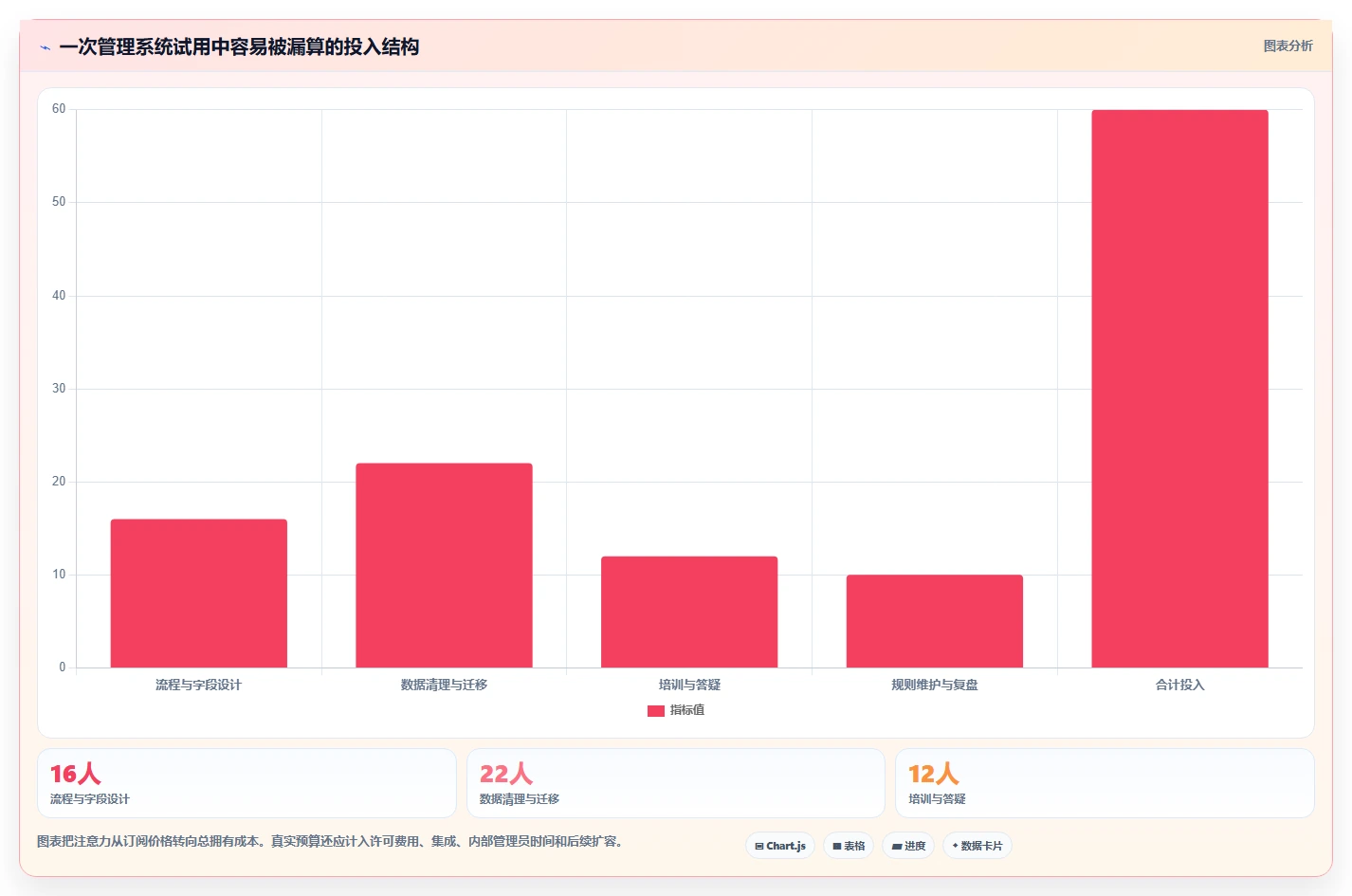Click the icon inside the 进度 chip
The width and height of the screenshot is (1352, 896).
click(896, 846)
